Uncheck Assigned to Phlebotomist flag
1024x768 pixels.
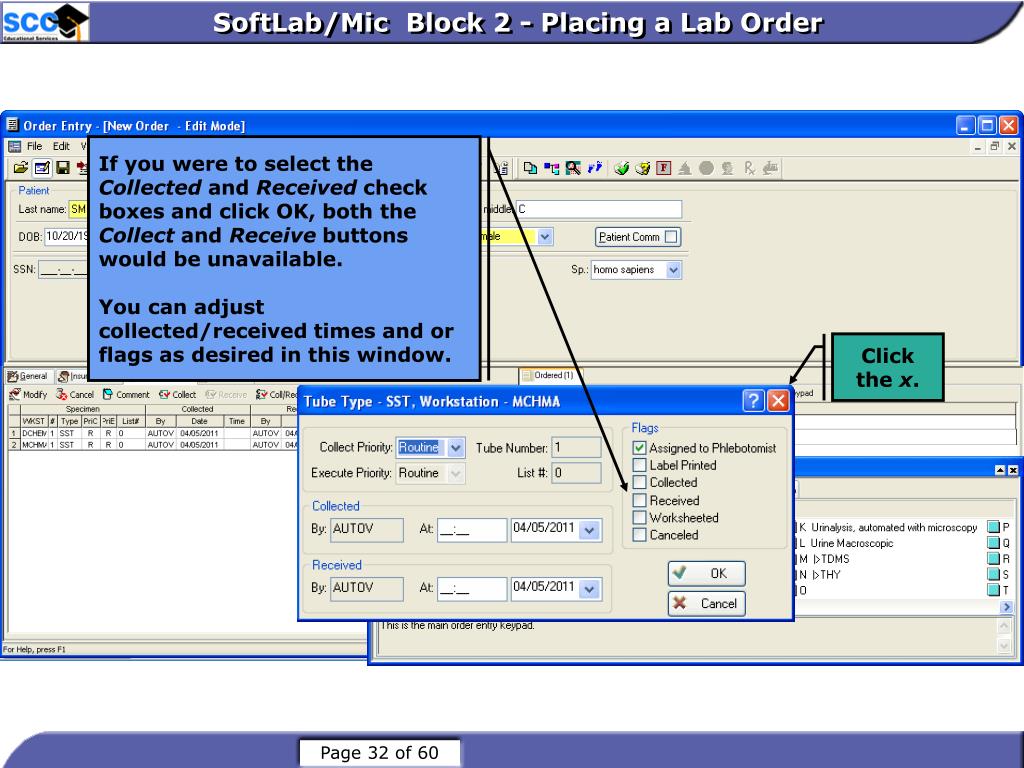click(x=639, y=448)
